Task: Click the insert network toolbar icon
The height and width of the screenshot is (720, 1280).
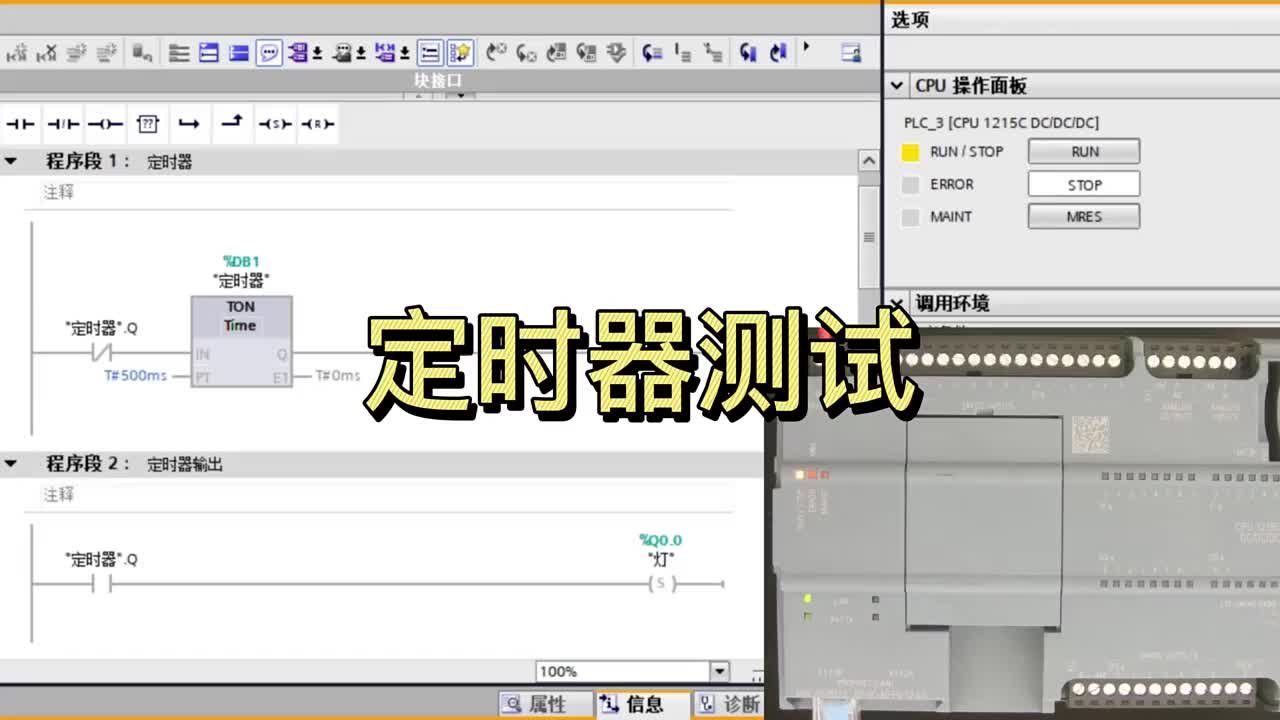Action: 19,53
